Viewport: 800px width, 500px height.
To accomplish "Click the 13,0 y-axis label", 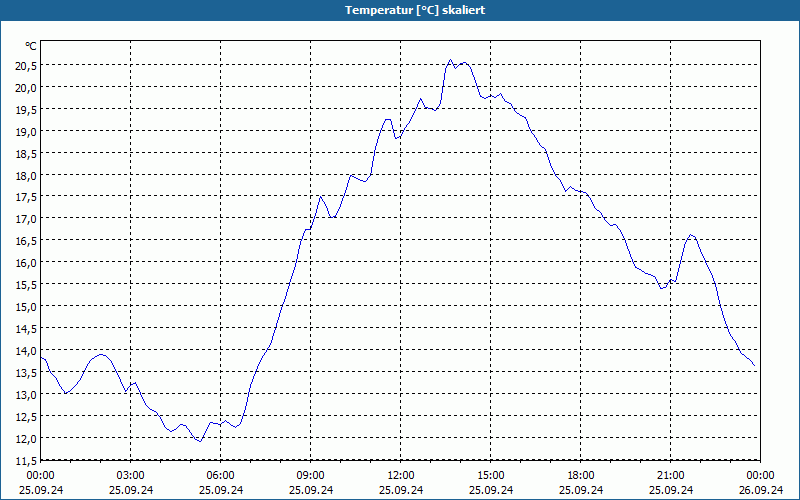I will (27, 394).
